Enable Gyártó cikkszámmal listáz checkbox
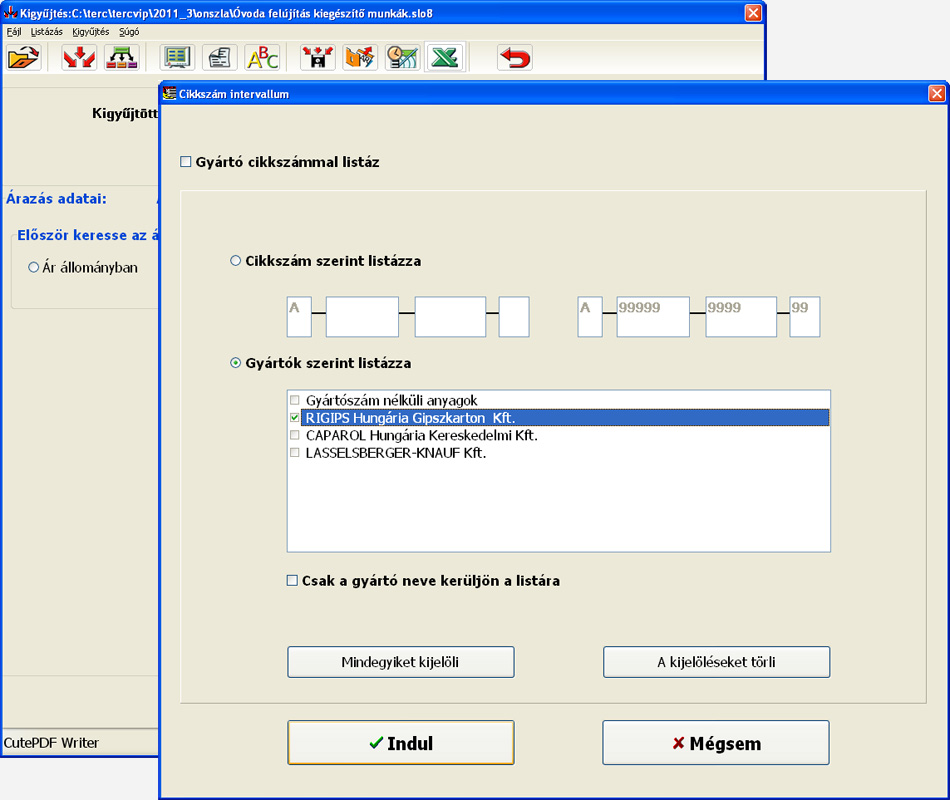The height and width of the screenshot is (800, 950). point(185,162)
